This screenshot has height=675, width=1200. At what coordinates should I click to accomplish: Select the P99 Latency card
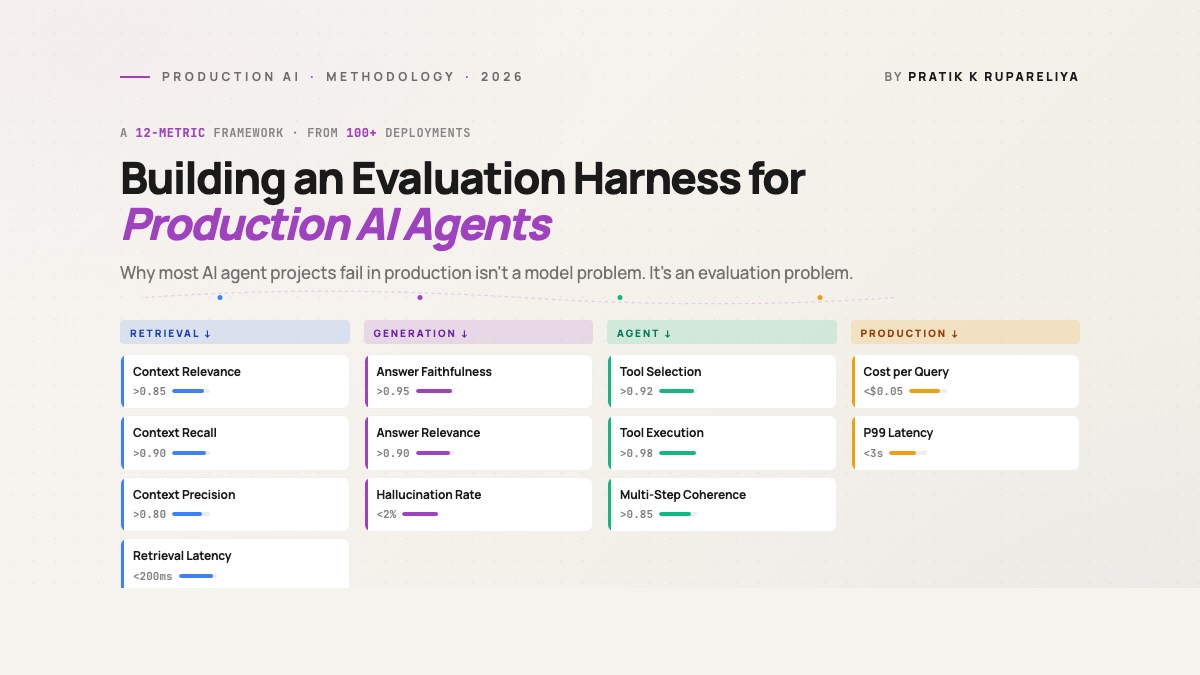tap(965, 443)
